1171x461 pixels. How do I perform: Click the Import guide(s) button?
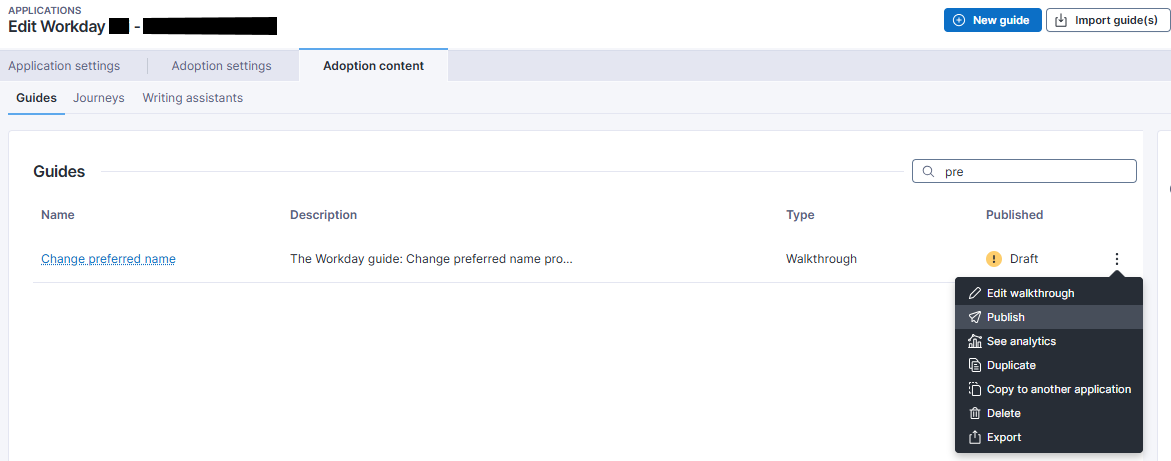[1107, 20]
